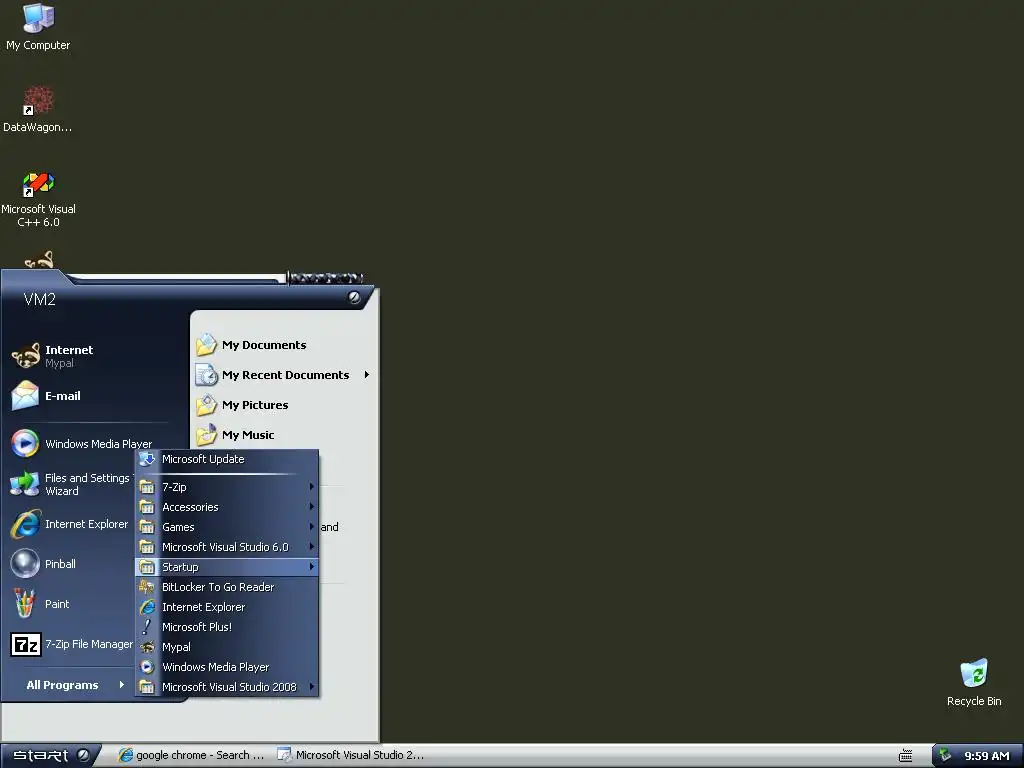Expand the 7-Zip program folder
Viewport: 1024px width, 768px height.
[x=227, y=487]
